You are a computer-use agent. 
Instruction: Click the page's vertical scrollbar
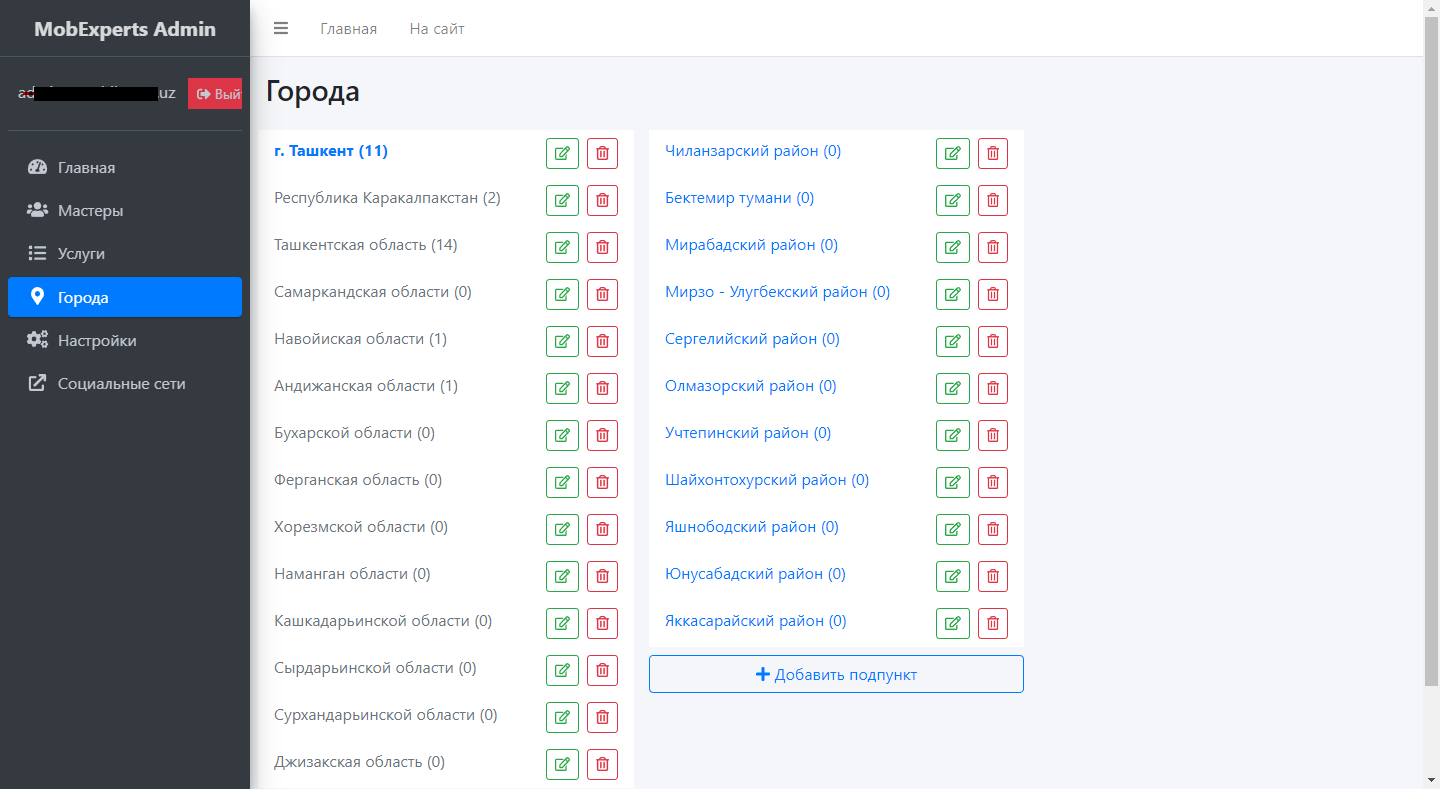click(1431, 350)
